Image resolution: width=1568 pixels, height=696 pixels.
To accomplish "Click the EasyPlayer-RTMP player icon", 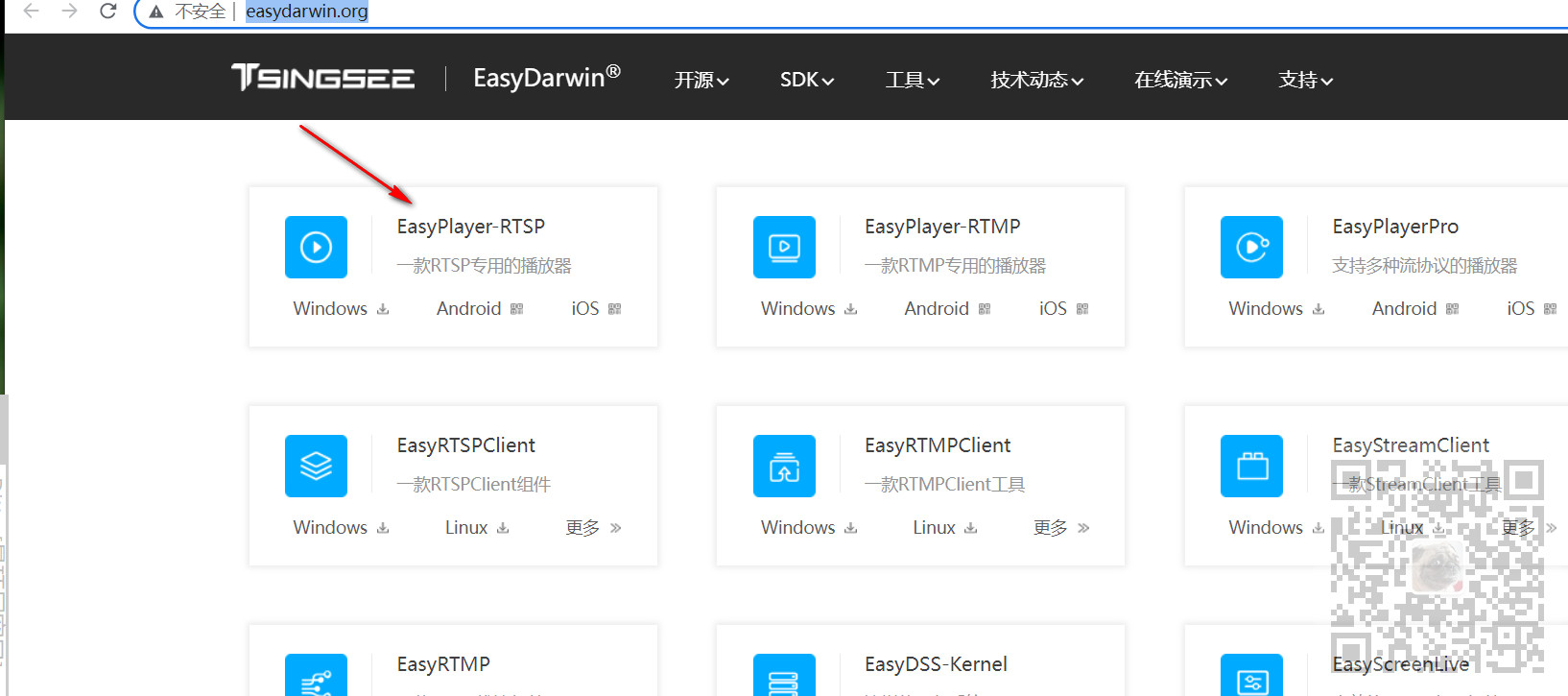I will point(784,247).
